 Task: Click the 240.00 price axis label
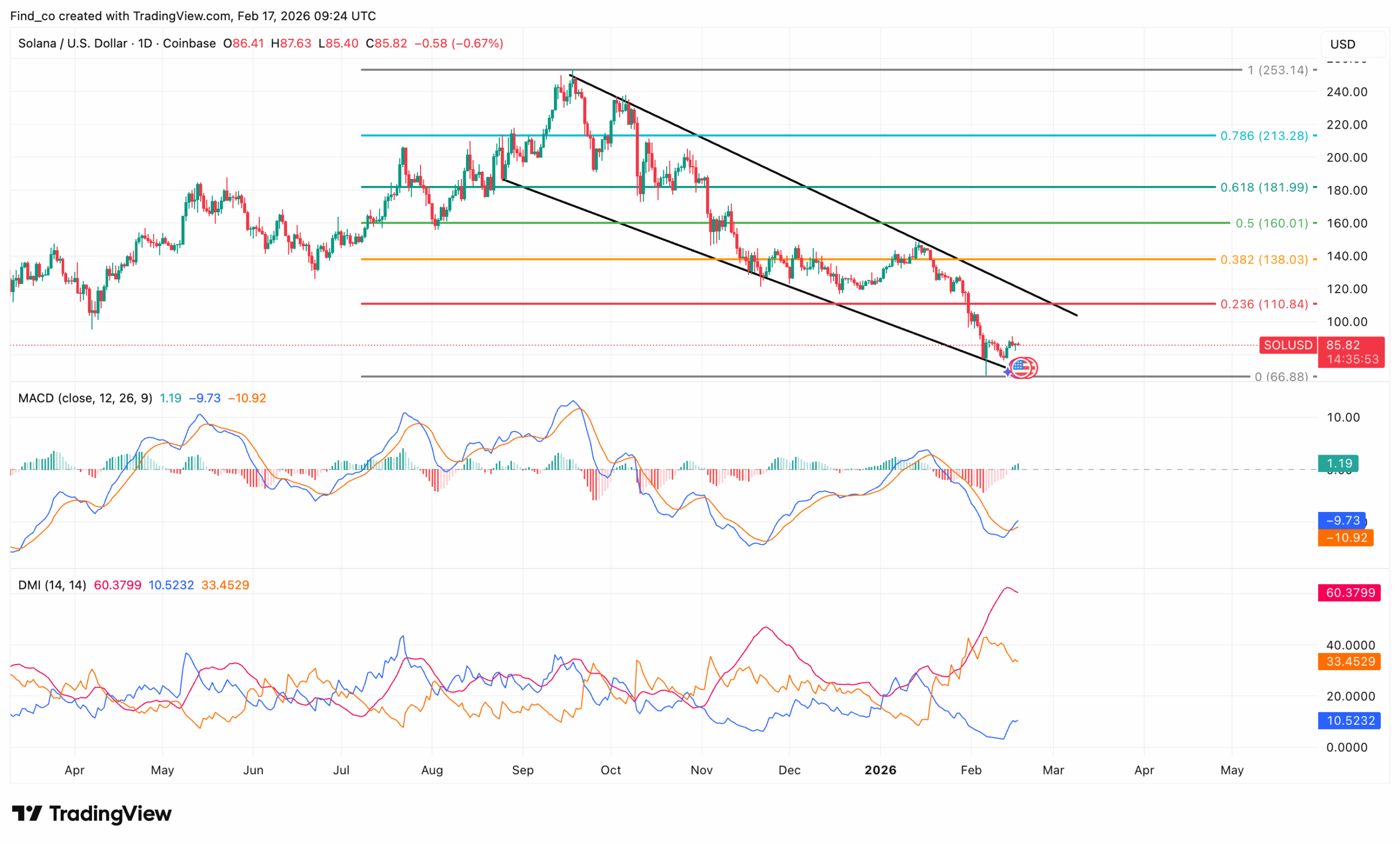pos(1346,92)
